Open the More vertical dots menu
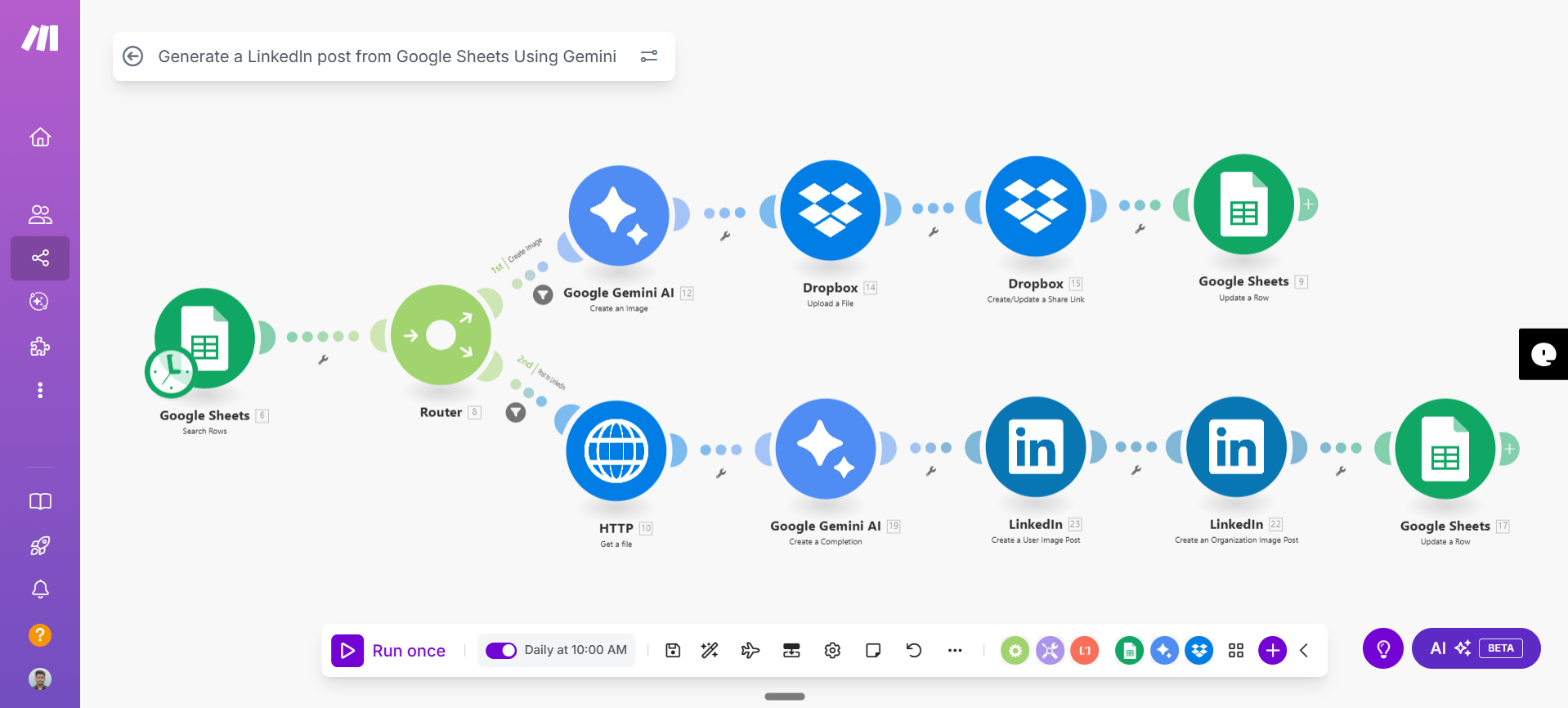The width and height of the screenshot is (1568, 708). tap(40, 390)
